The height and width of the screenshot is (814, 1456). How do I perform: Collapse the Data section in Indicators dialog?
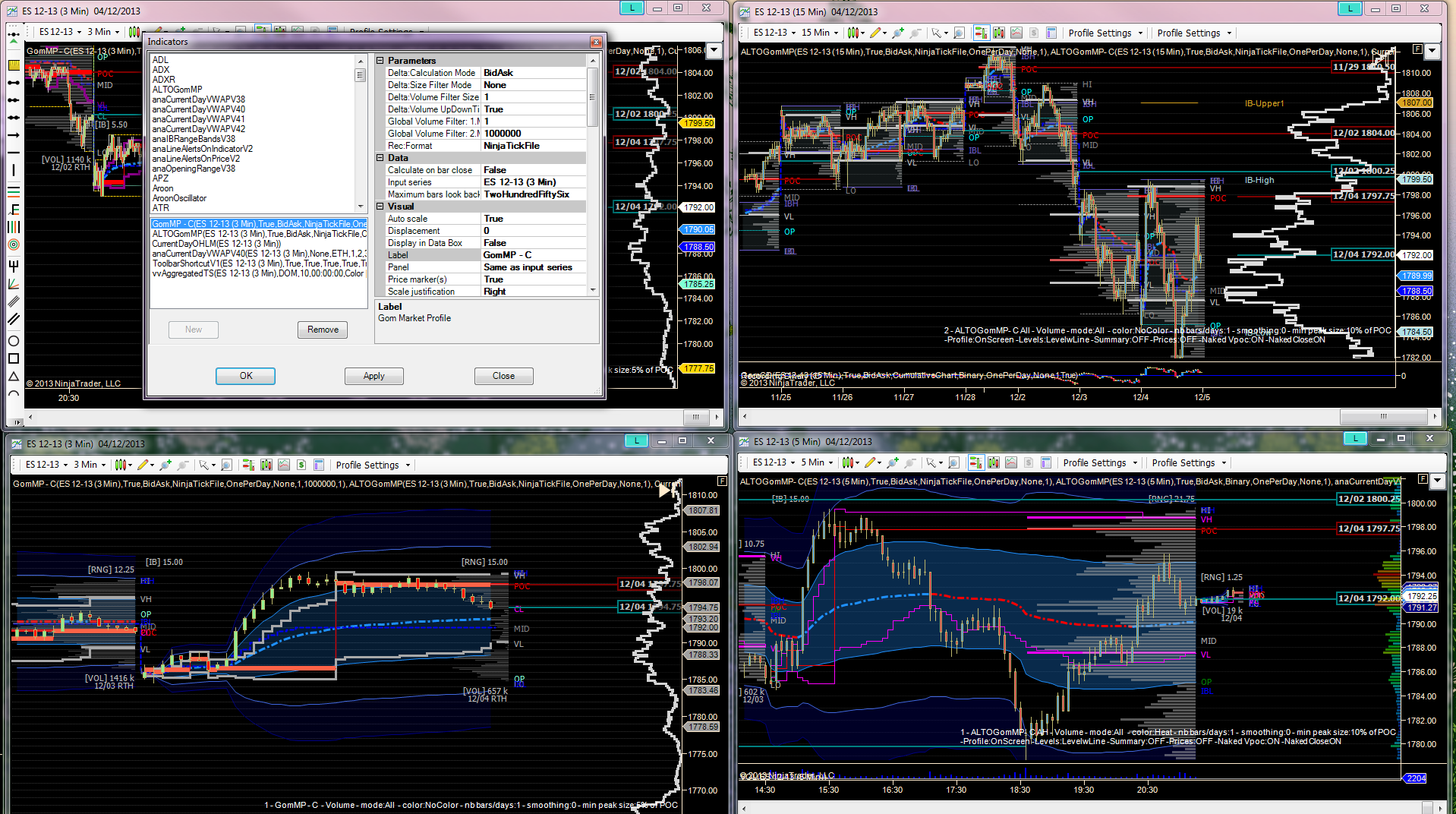click(x=380, y=158)
